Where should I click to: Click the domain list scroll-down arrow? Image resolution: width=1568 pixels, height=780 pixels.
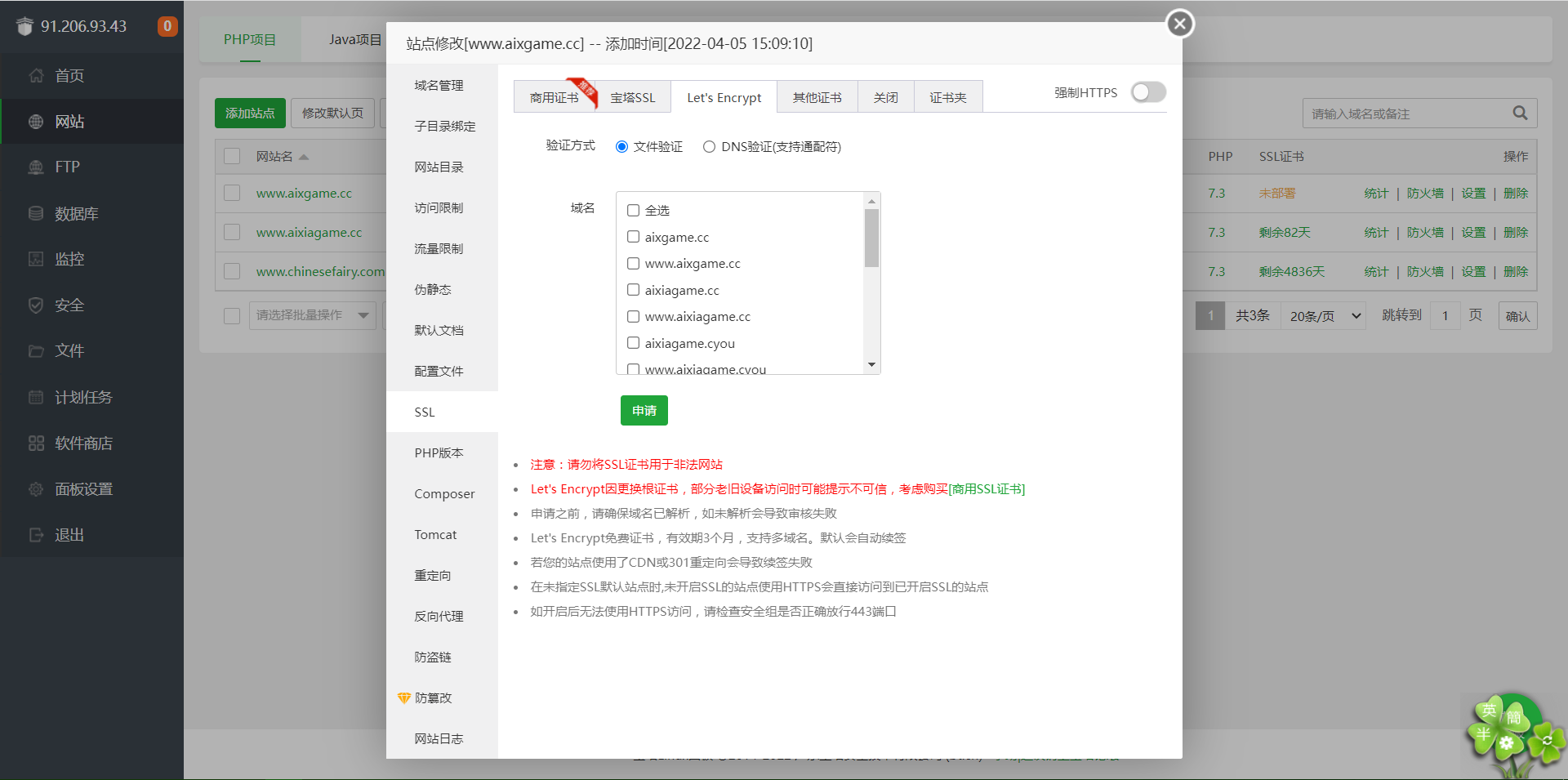(872, 365)
